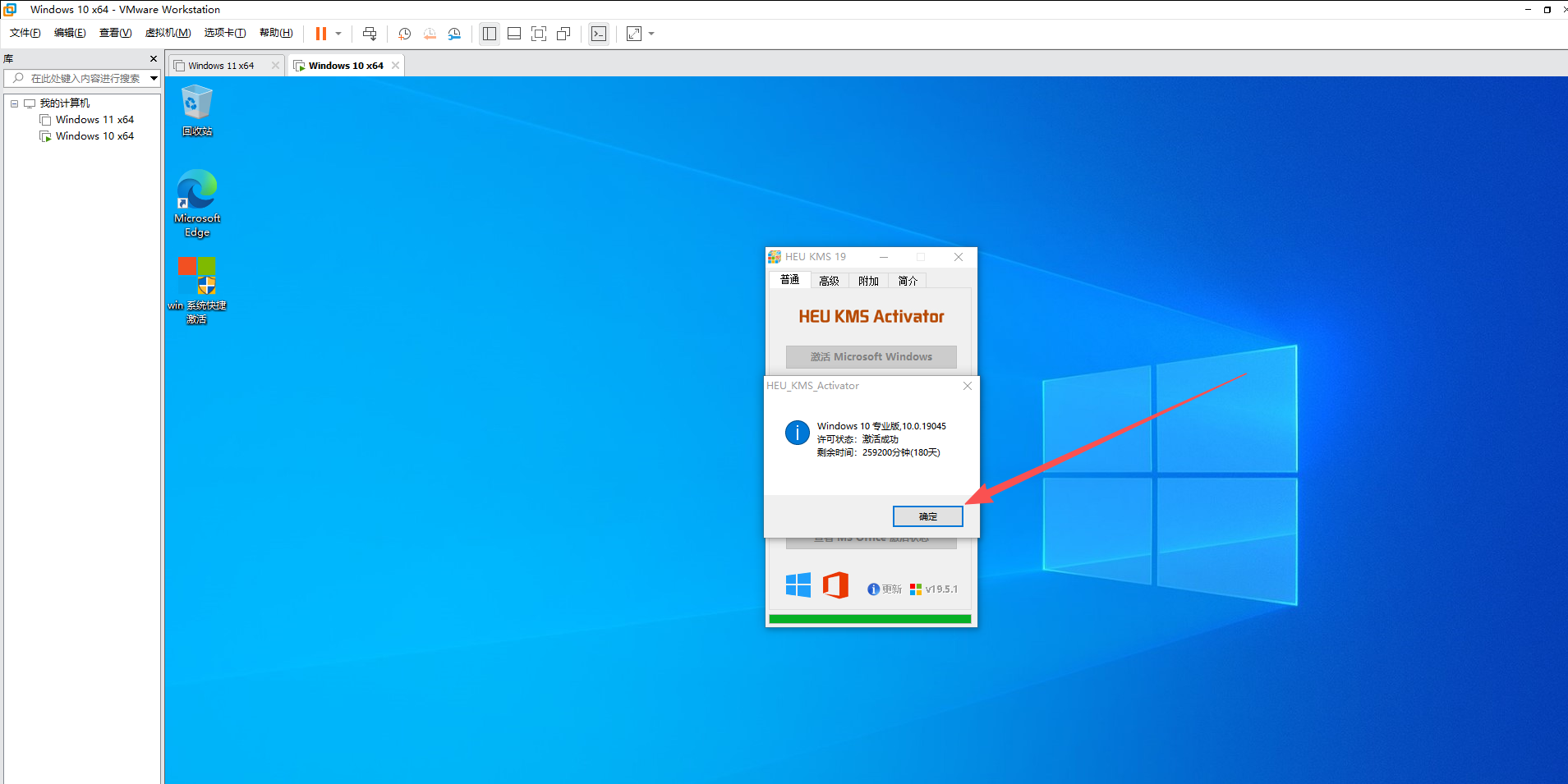Viewport: 1568px width, 784px height.
Task: Toggle the console view button
Action: point(599,34)
